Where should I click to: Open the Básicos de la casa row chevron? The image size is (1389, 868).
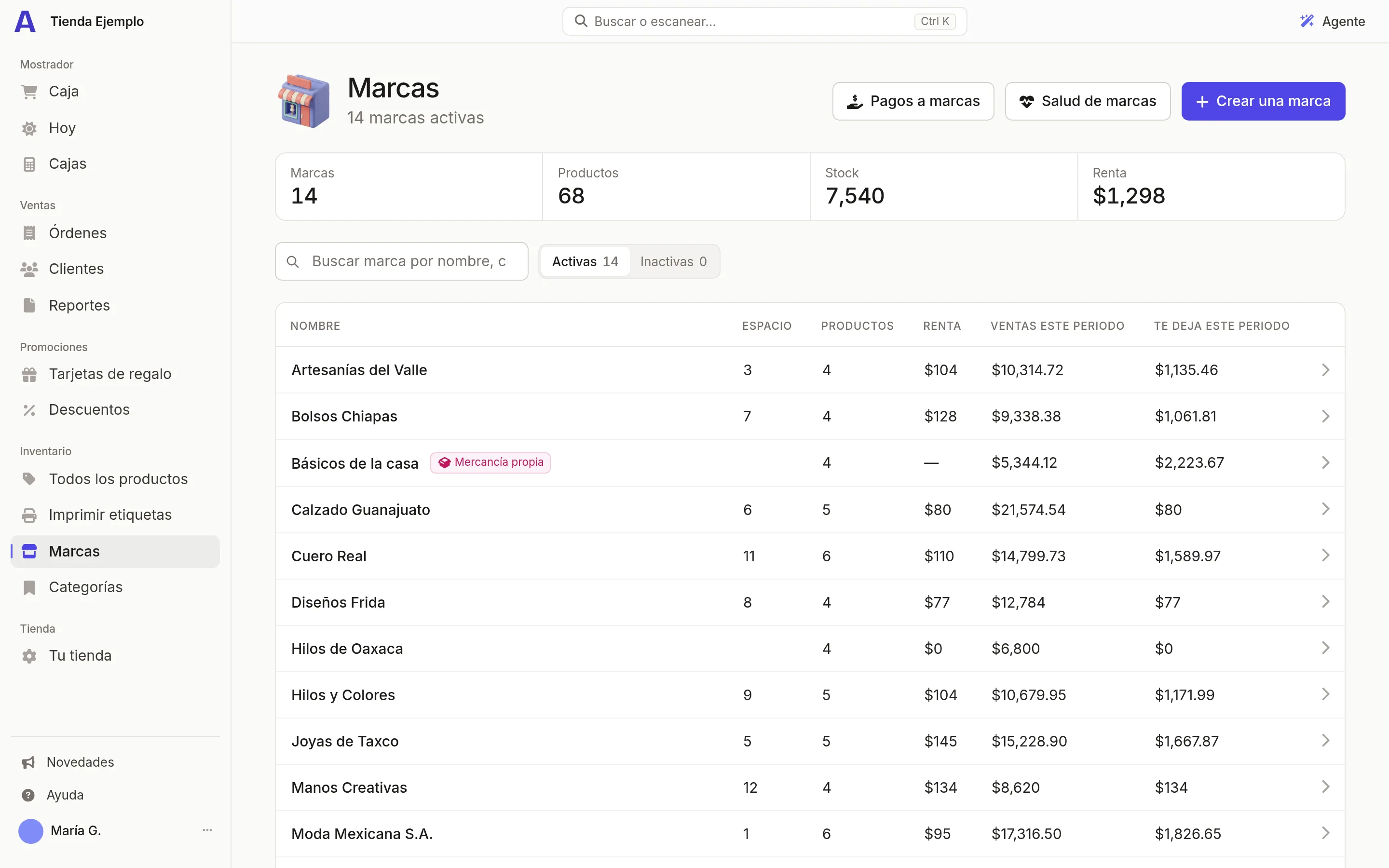click(x=1325, y=463)
